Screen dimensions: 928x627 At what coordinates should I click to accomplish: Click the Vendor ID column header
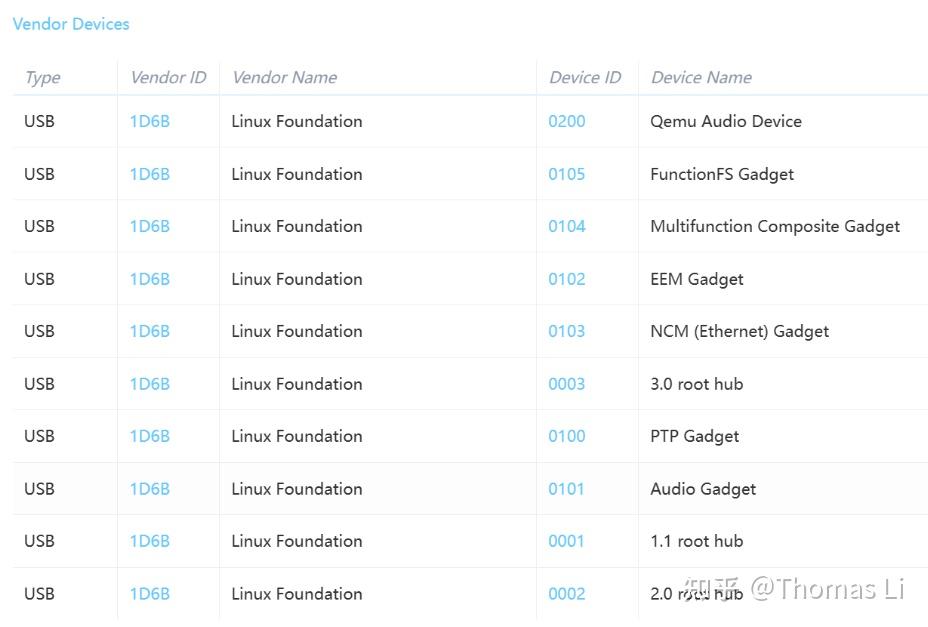168,78
